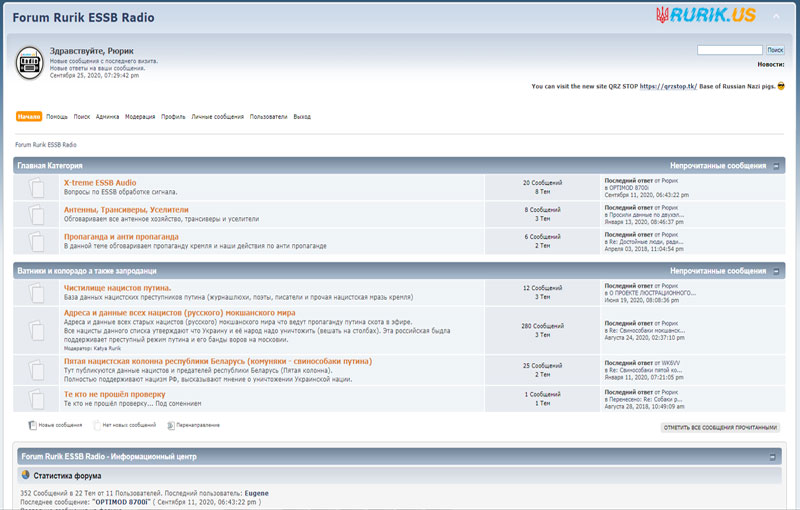Screen dimensions: 800x510
Task: Open the Модерация menu item
Action: click(x=140, y=117)
